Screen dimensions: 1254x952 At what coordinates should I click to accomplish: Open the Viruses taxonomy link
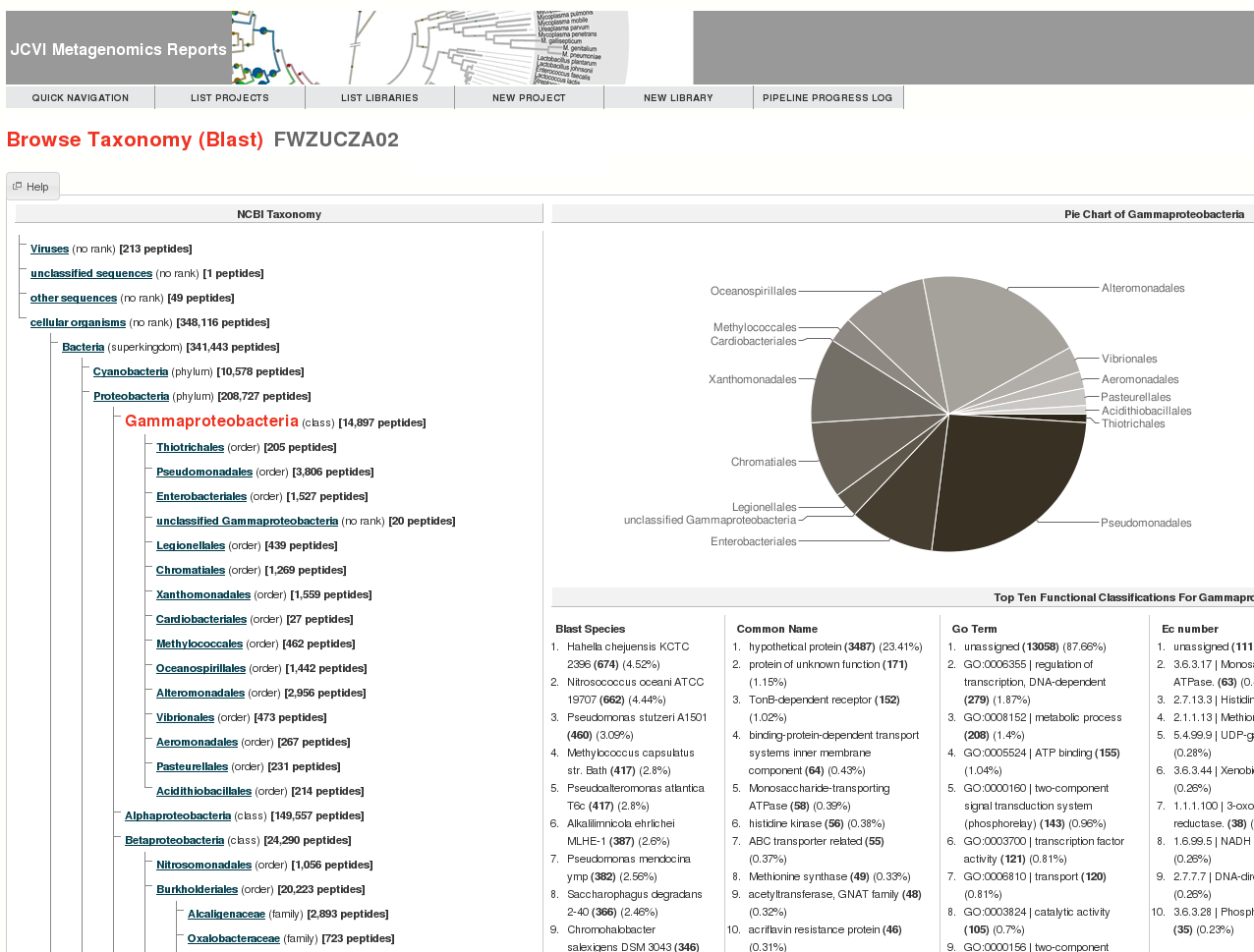click(49, 248)
